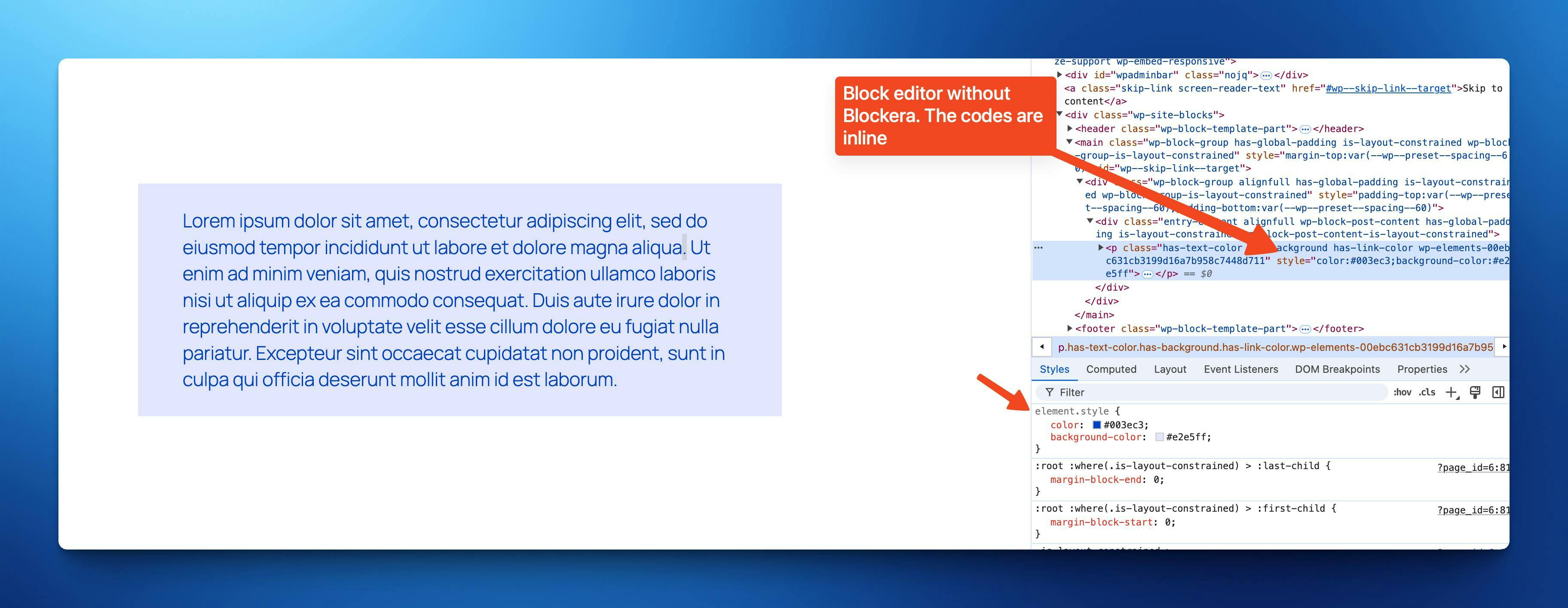
Task: Click the margin-block-end property name
Action: (1096, 480)
